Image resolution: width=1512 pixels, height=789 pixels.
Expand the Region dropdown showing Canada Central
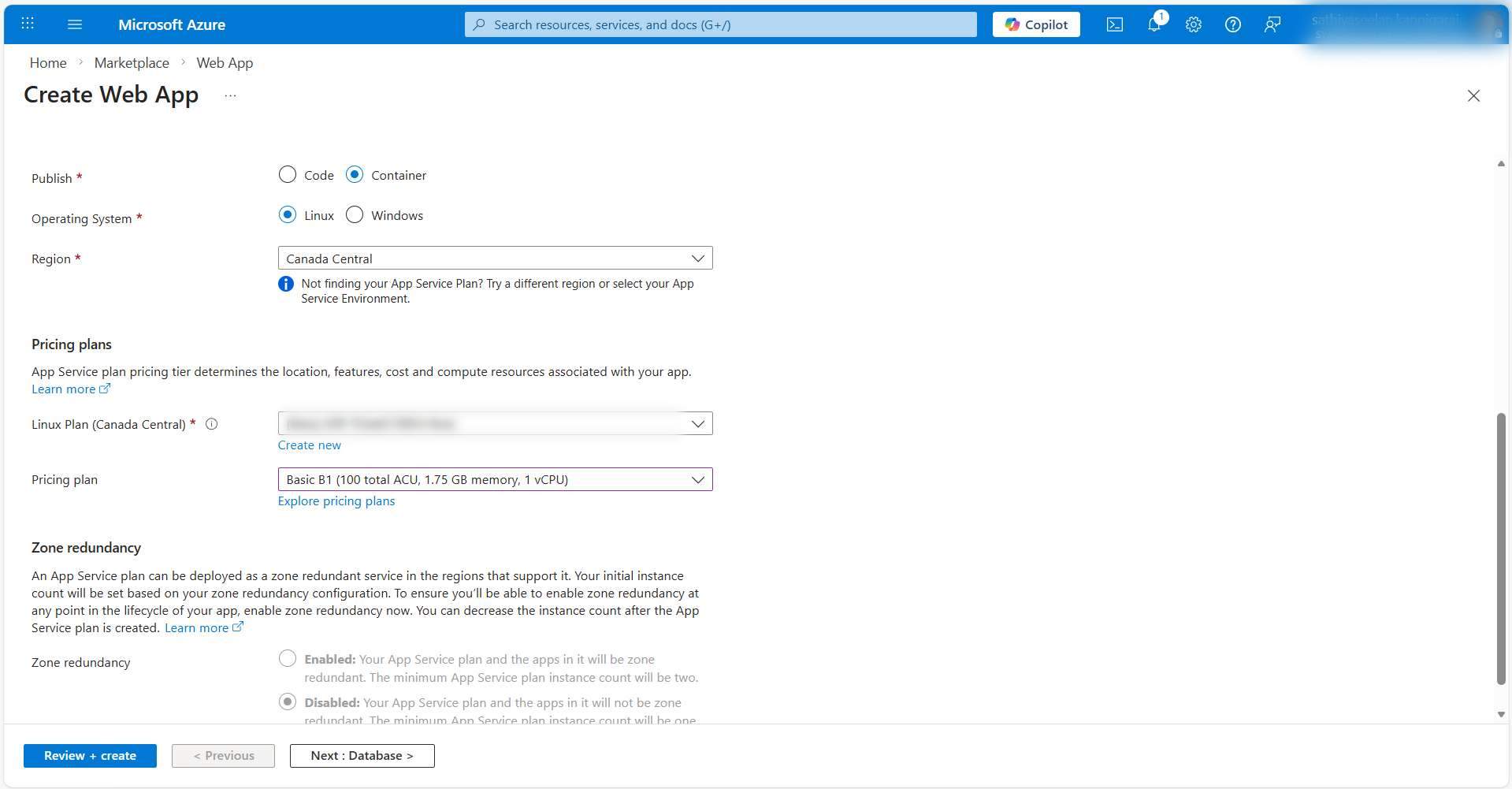[495, 259]
